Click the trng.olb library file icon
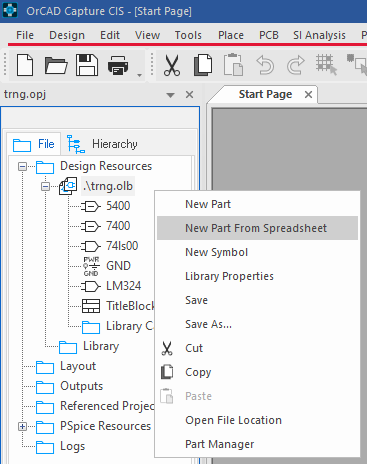The image size is (367, 464). [68, 186]
